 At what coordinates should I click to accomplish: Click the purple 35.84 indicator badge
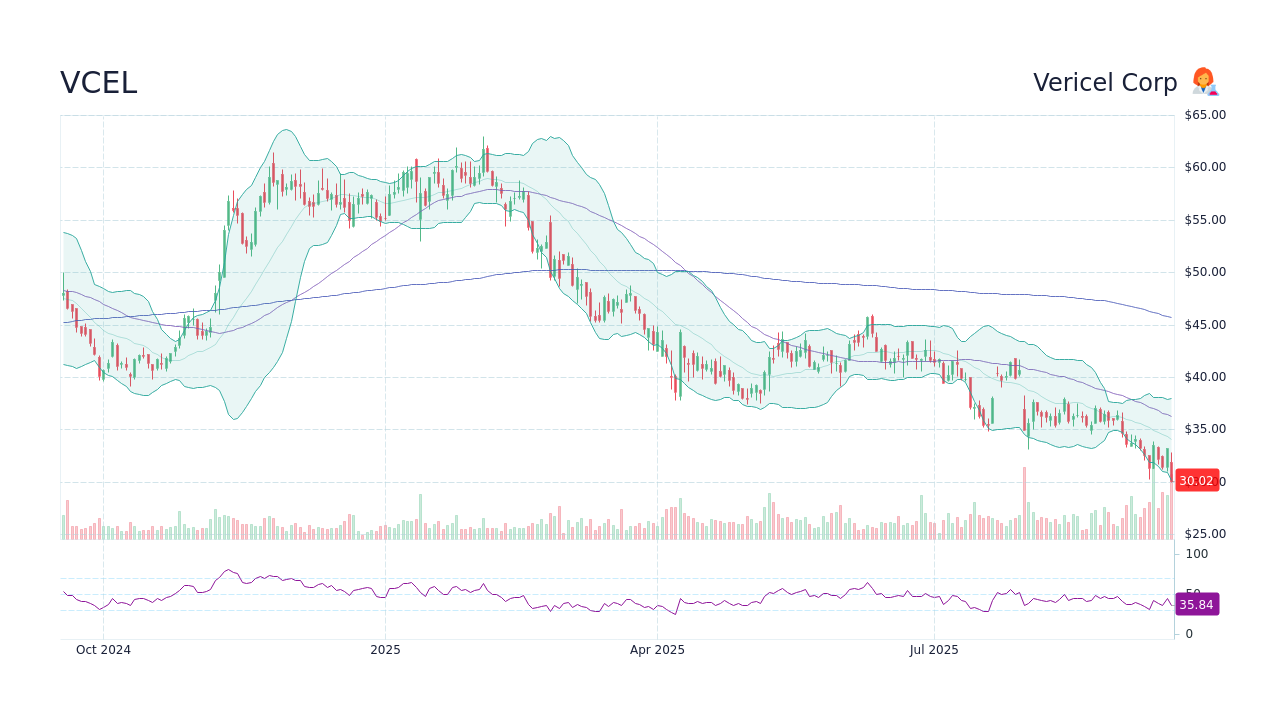pyautogui.click(x=1196, y=604)
